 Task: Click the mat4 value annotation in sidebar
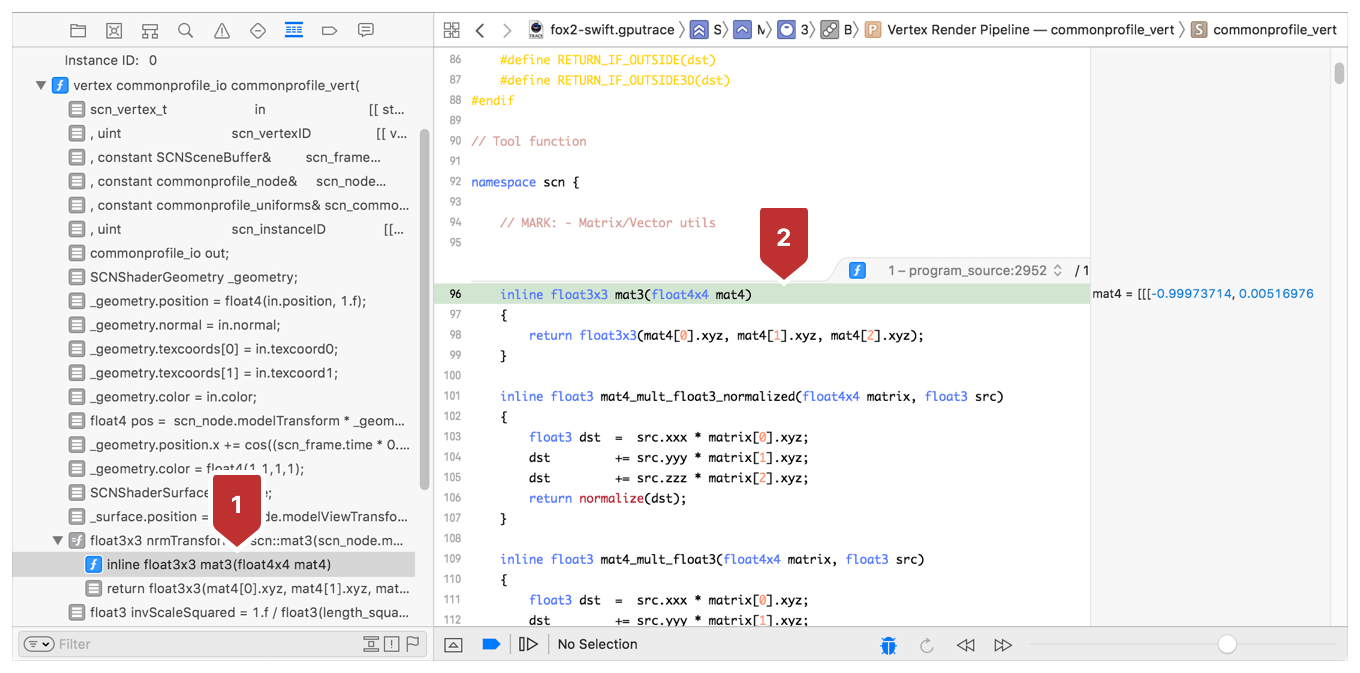[1203, 294]
